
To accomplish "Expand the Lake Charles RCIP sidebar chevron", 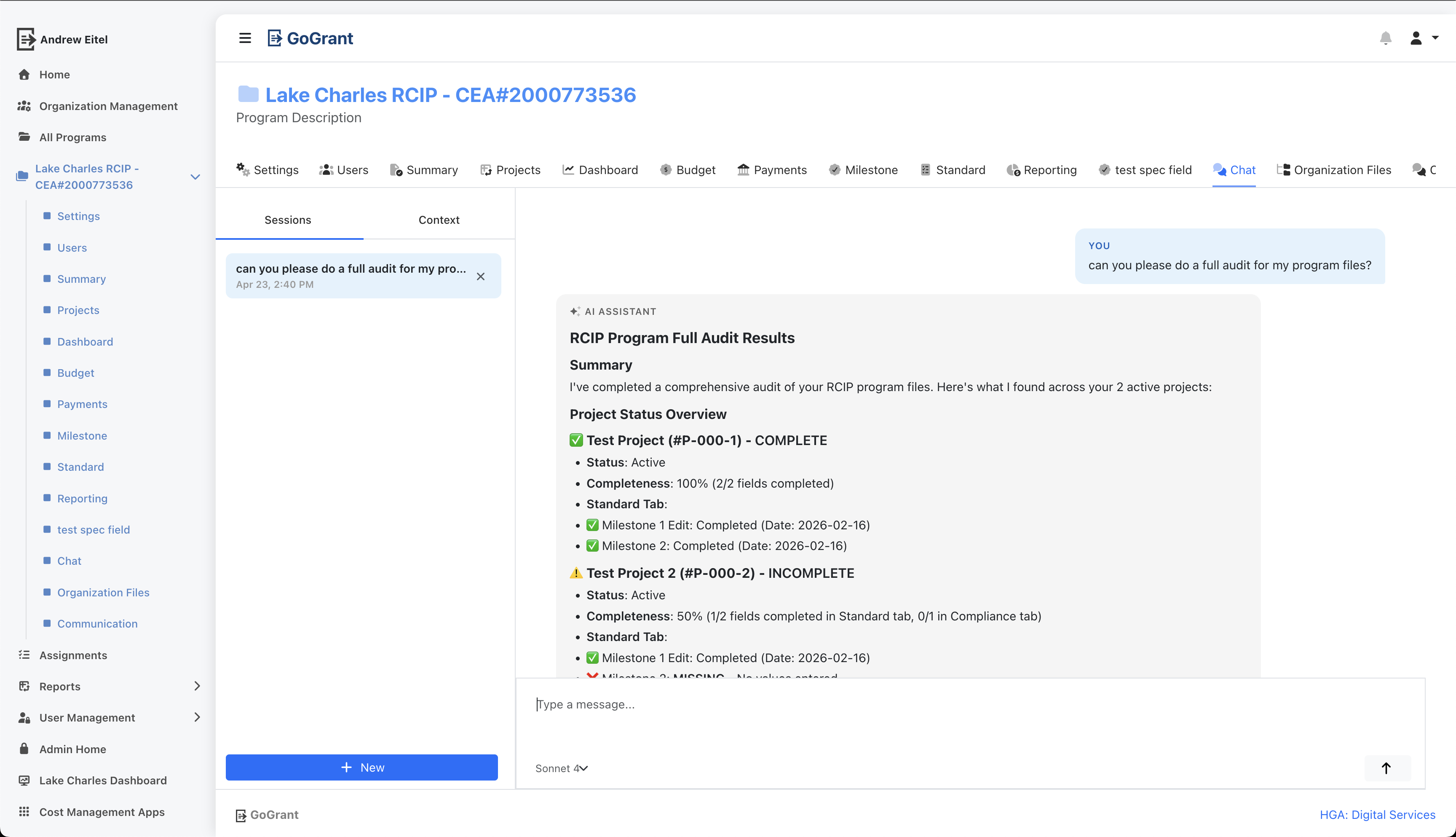I will (x=195, y=177).
